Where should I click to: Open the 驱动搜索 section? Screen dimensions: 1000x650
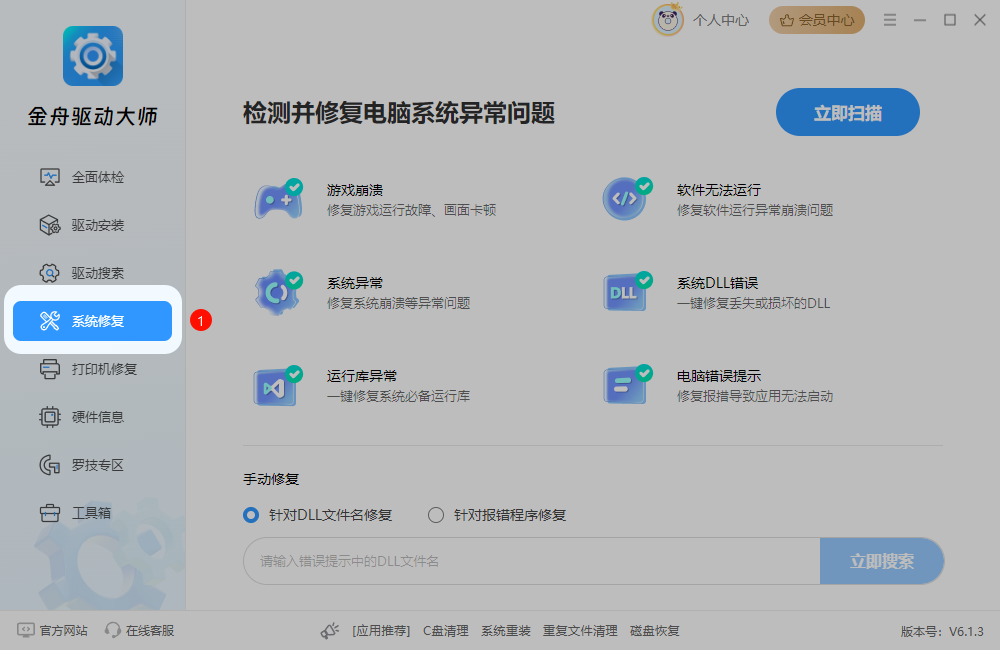(92, 273)
